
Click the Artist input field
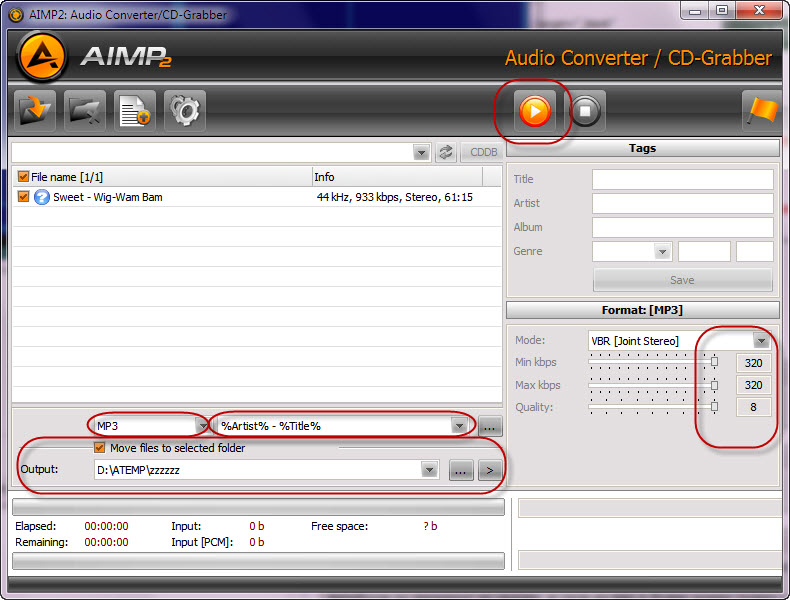click(x=683, y=204)
